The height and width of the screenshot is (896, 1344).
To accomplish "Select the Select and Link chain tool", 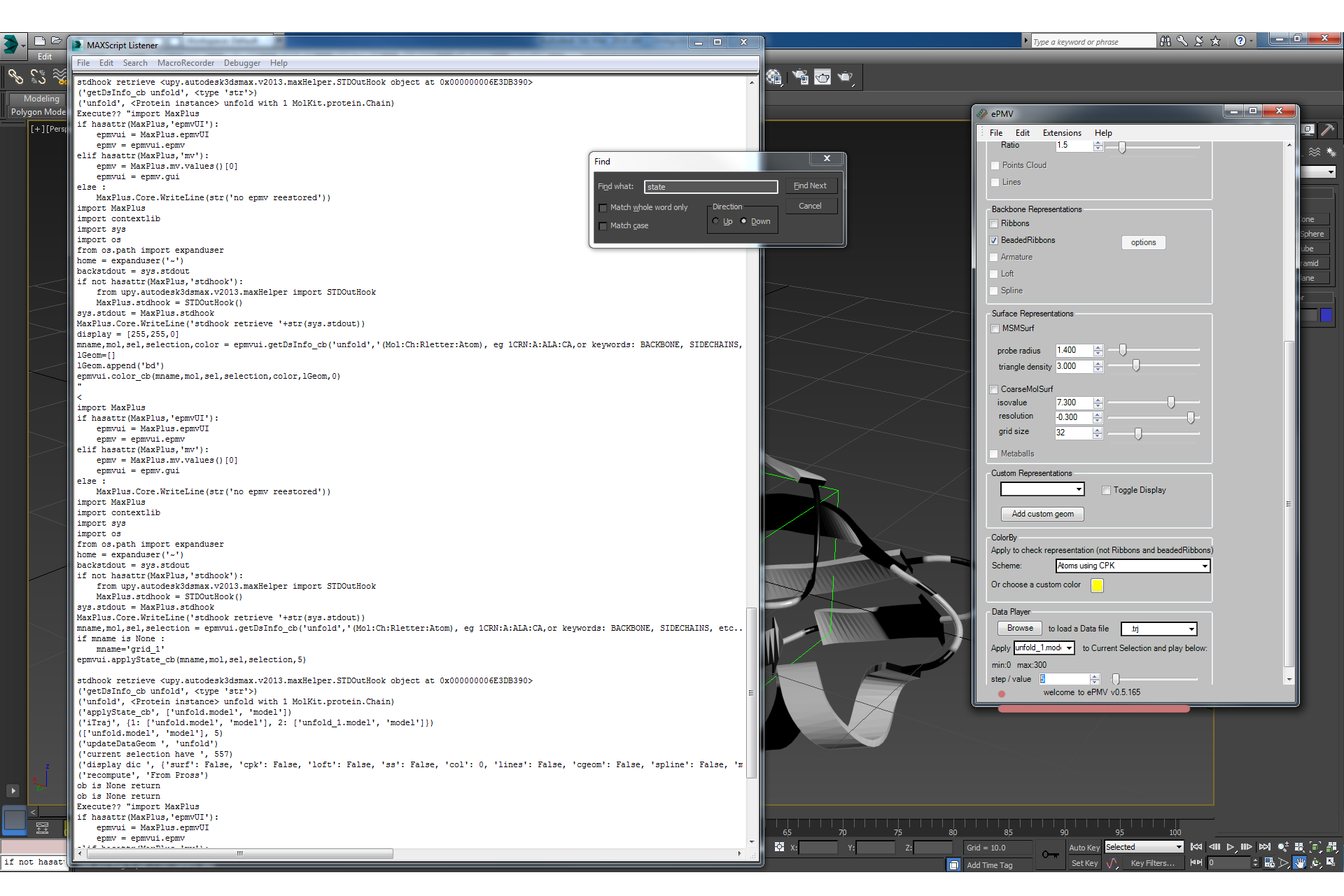I will pyautogui.click(x=15, y=76).
